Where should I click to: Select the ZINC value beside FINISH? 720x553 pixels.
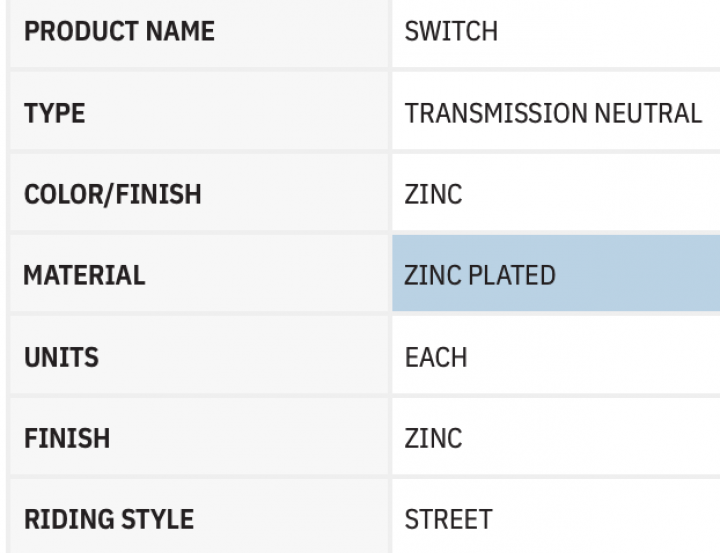(x=433, y=438)
